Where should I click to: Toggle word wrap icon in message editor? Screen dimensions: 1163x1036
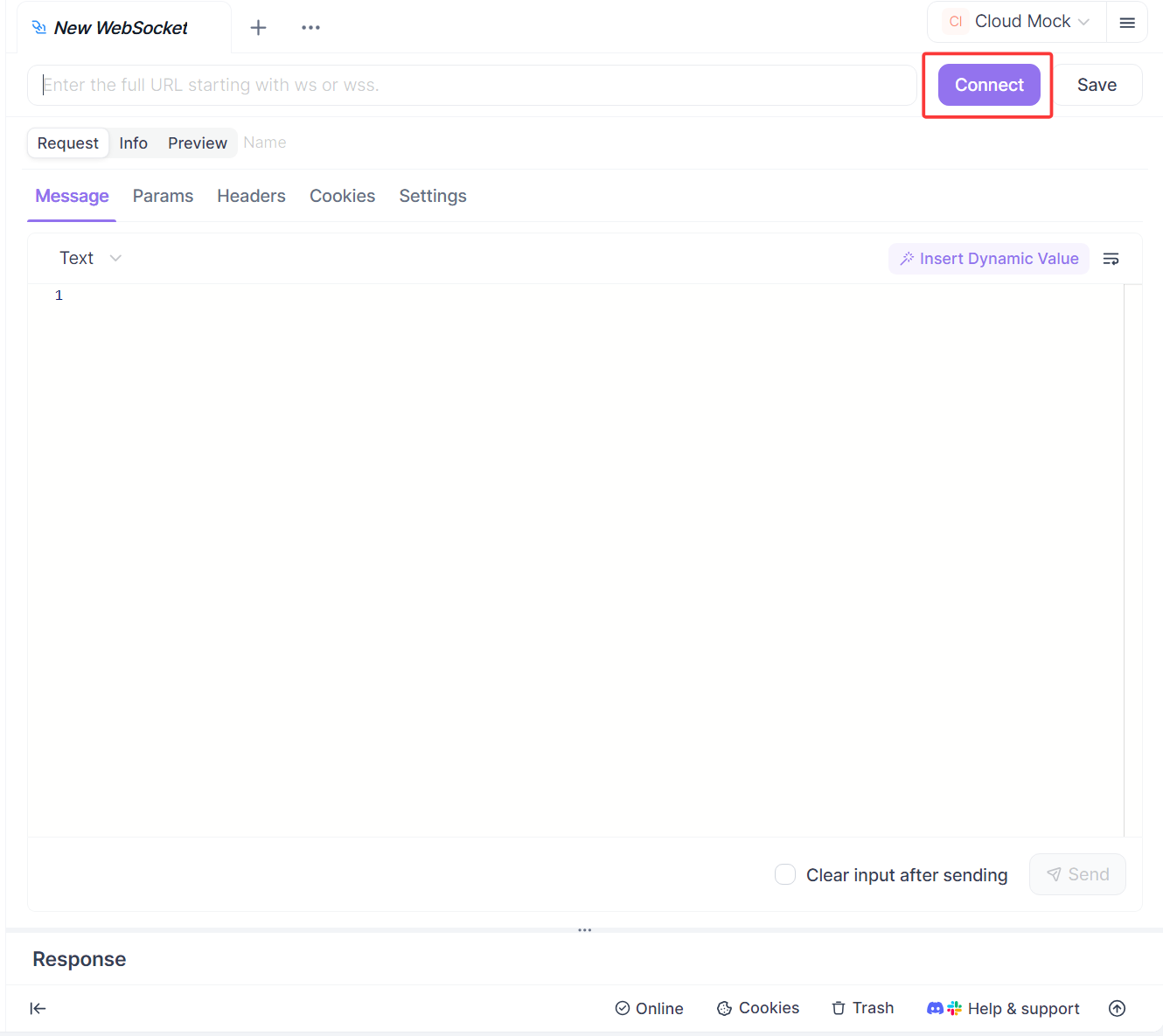click(x=1111, y=259)
